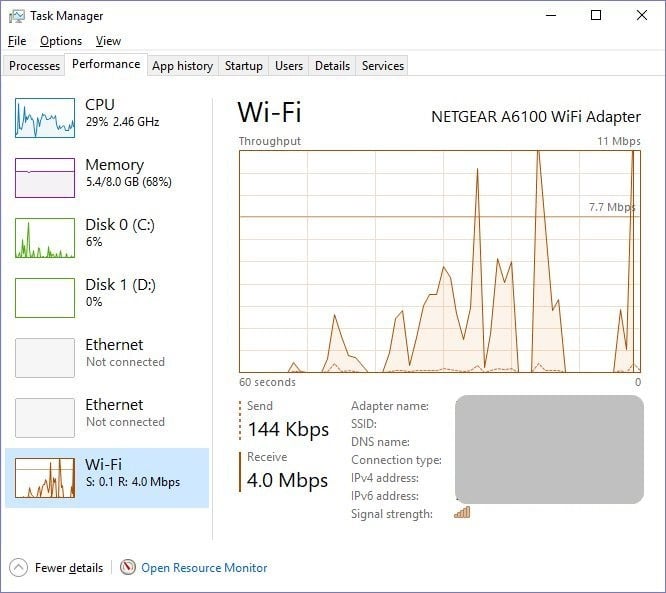Switch to the App history tab

click(x=182, y=66)
